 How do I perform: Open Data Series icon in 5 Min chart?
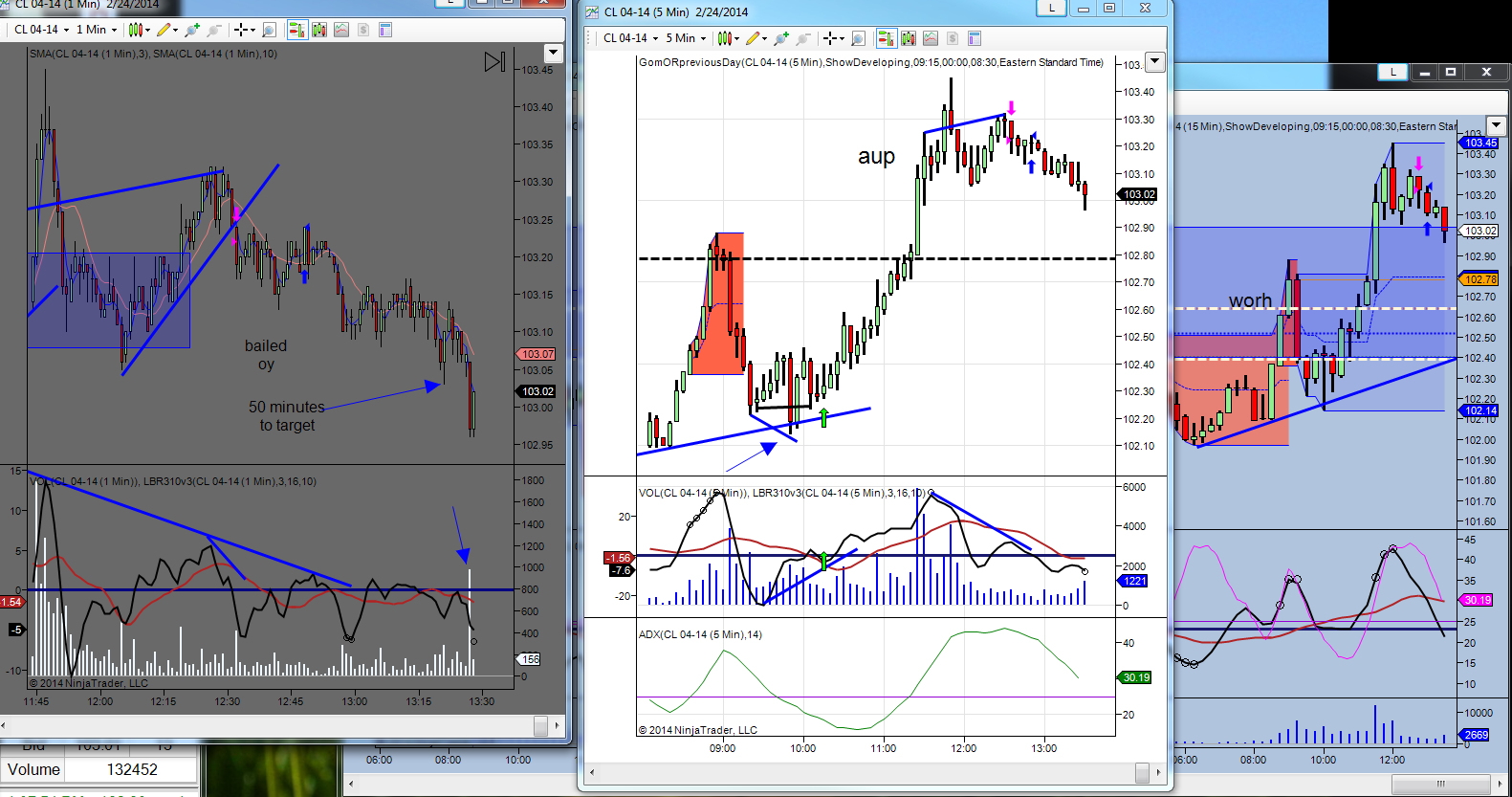(x=908, y=38)
